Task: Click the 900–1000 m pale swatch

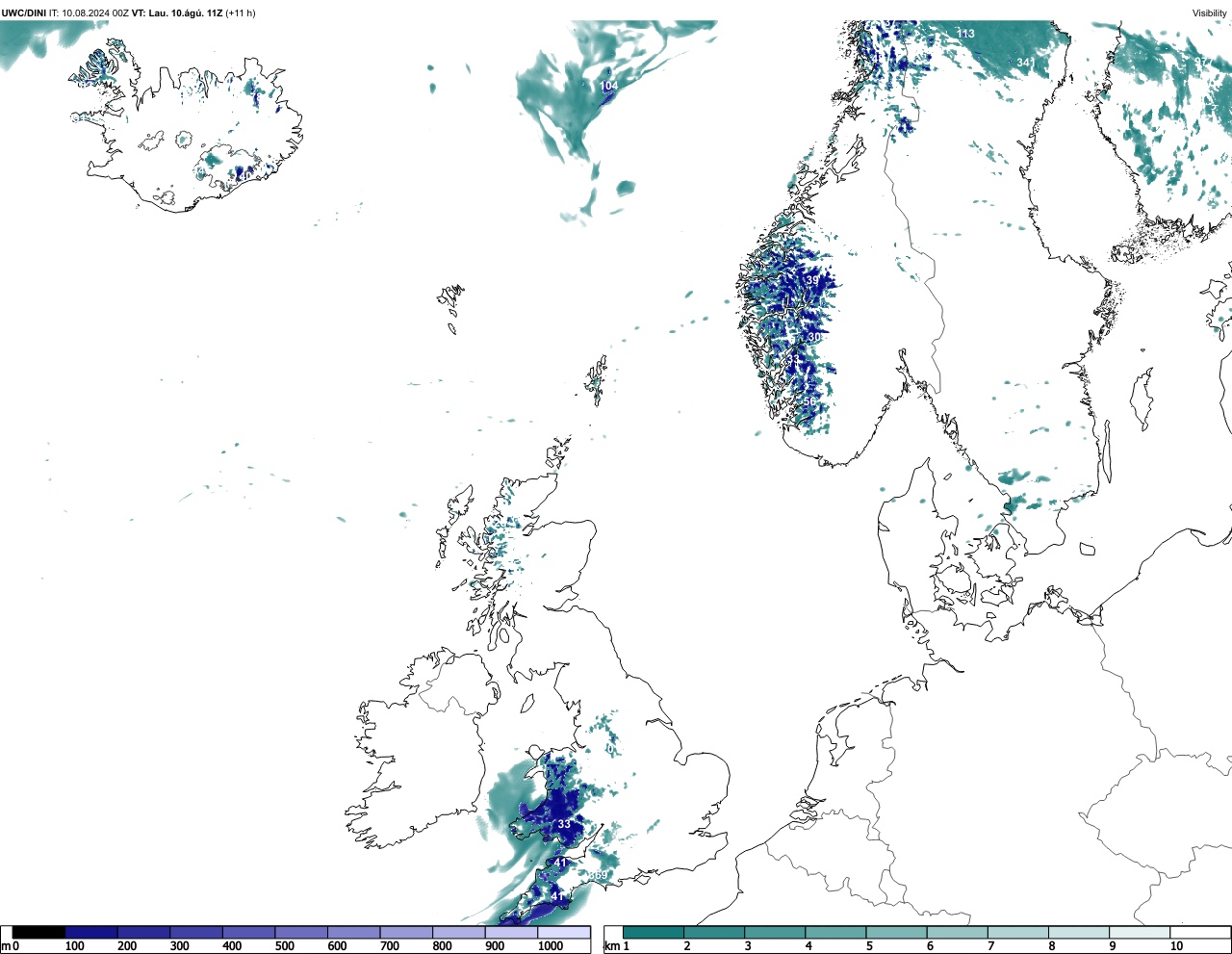Action: pyautogui.click(x=511, y=933)
